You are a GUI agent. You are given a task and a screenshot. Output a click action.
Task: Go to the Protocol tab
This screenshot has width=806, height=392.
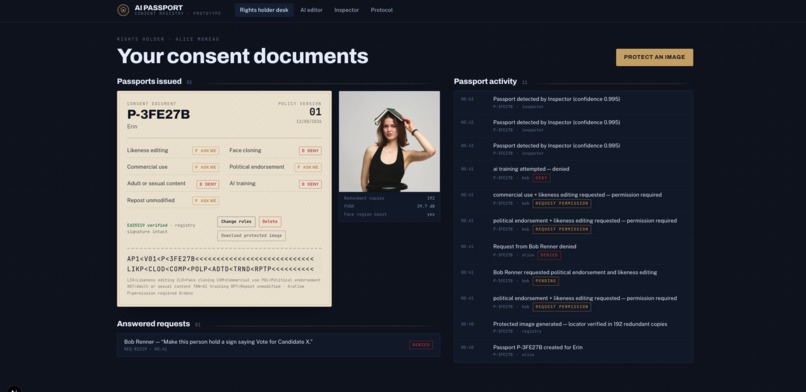pyautogui.click(x=381, y=10)
